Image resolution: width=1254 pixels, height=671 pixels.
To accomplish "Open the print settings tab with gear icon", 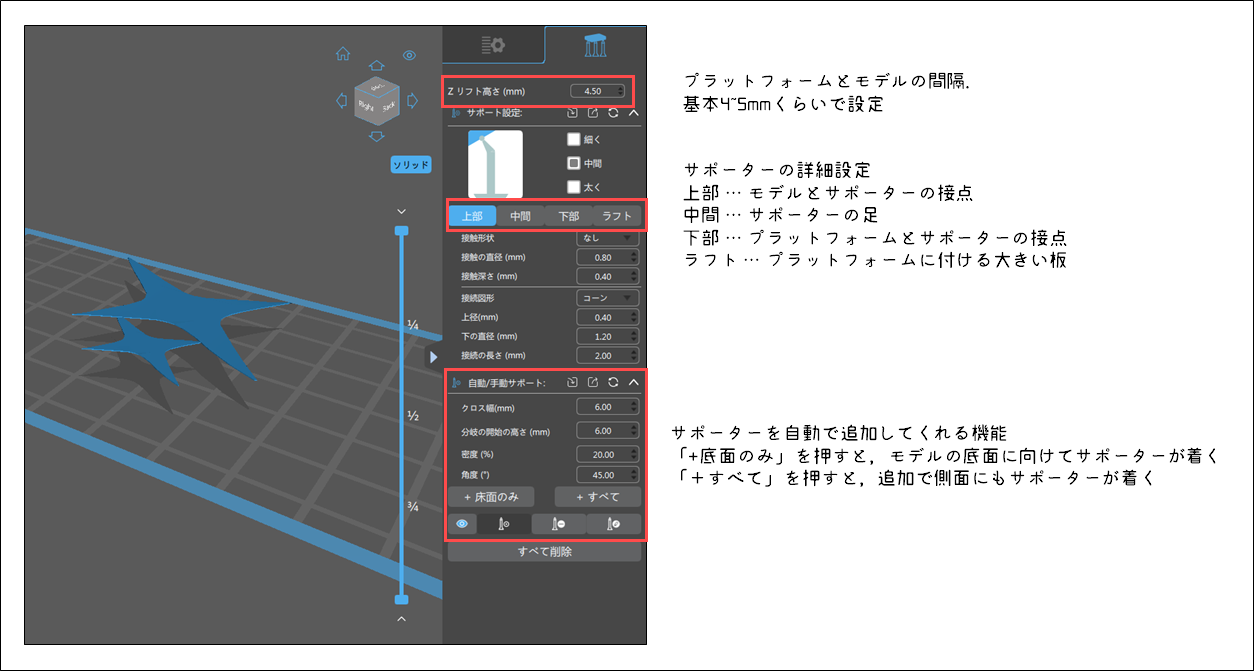I will pos(493,45).
